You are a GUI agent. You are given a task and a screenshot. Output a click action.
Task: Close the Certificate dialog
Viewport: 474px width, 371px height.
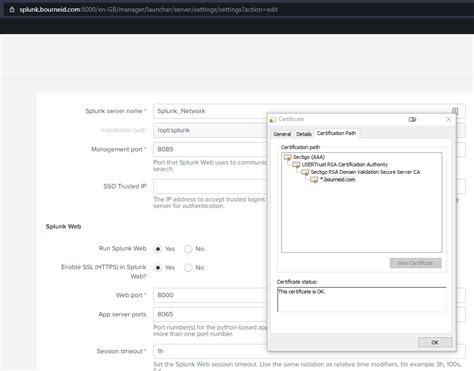(x=449, y=119)
